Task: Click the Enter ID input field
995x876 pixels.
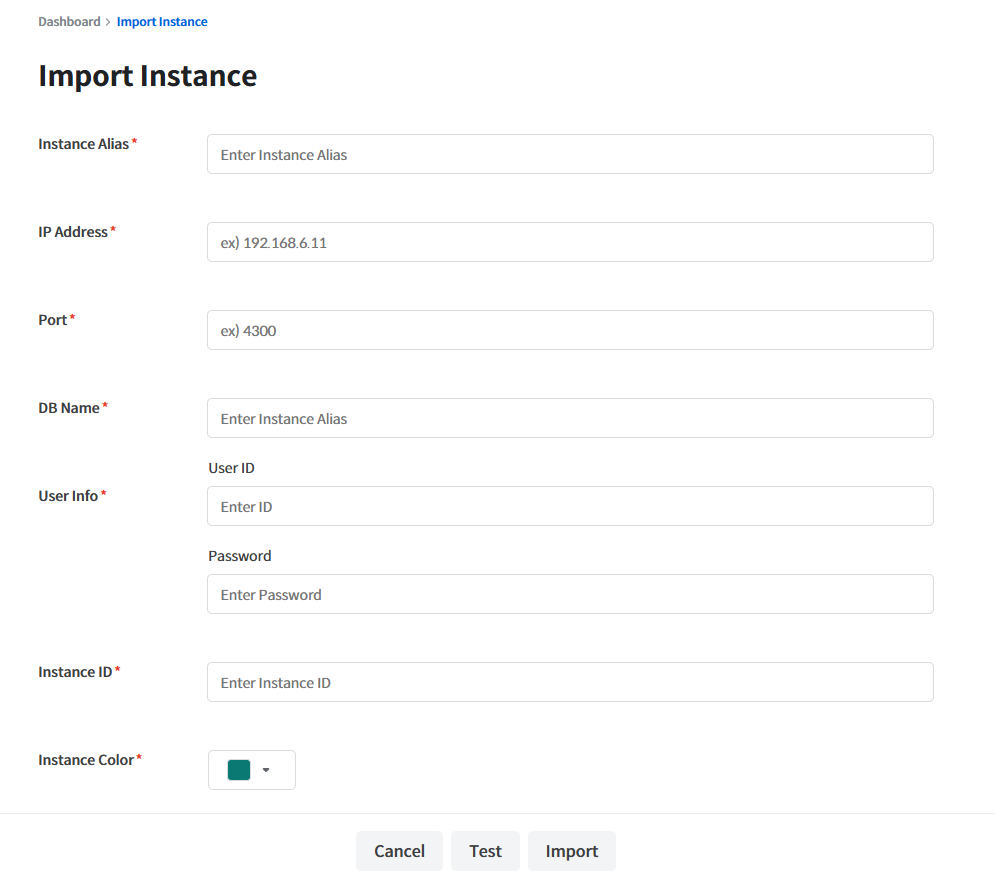Action: point(570,507)
